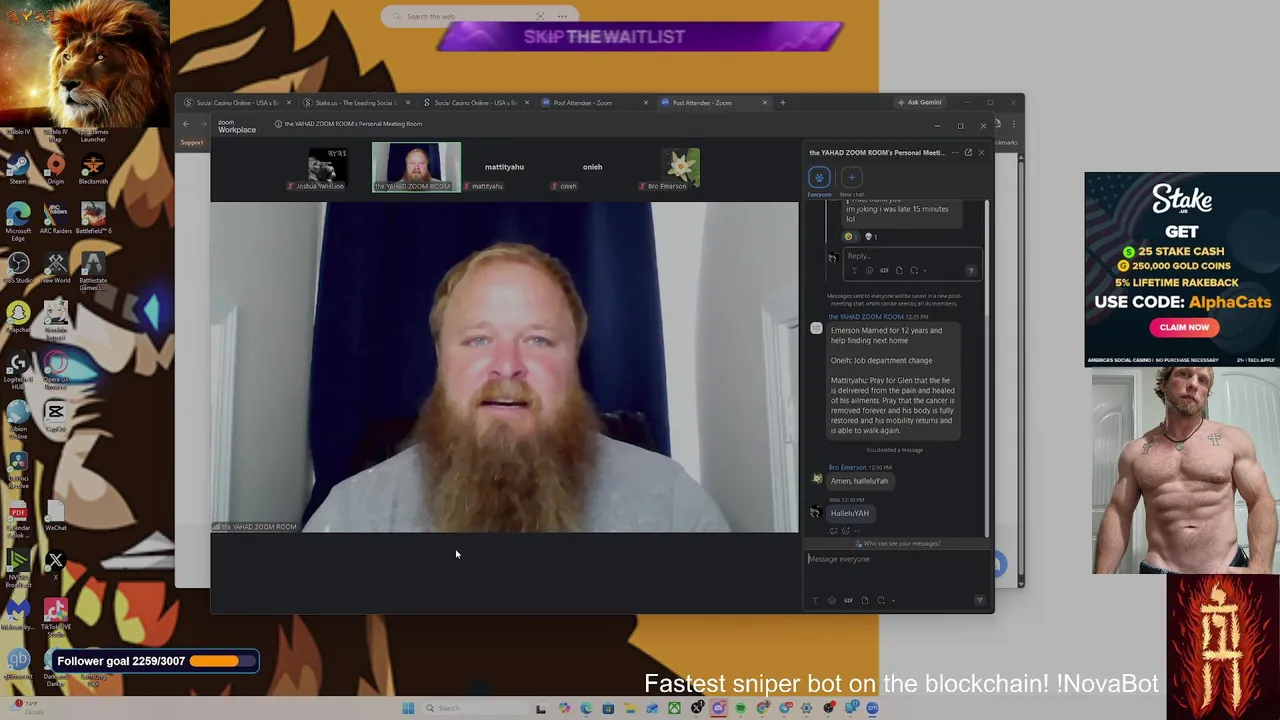This screenshot has height=720, width=1280.
Task: Send the reply message
Action: click(x=970, y=270)
